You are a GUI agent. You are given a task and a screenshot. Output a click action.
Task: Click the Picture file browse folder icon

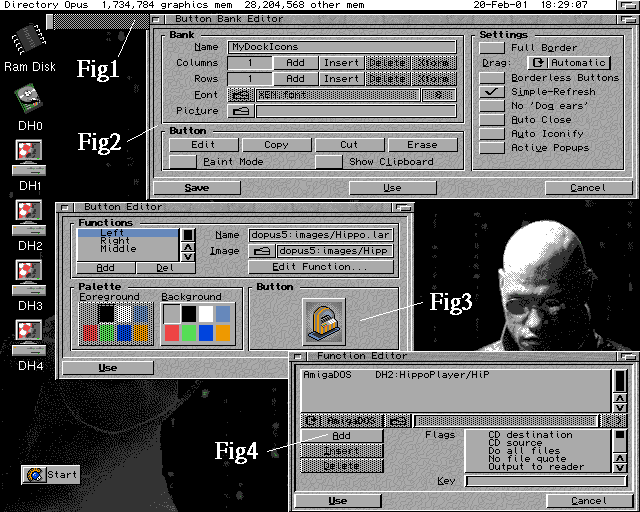pyautogui.click(x=240, y=111)
